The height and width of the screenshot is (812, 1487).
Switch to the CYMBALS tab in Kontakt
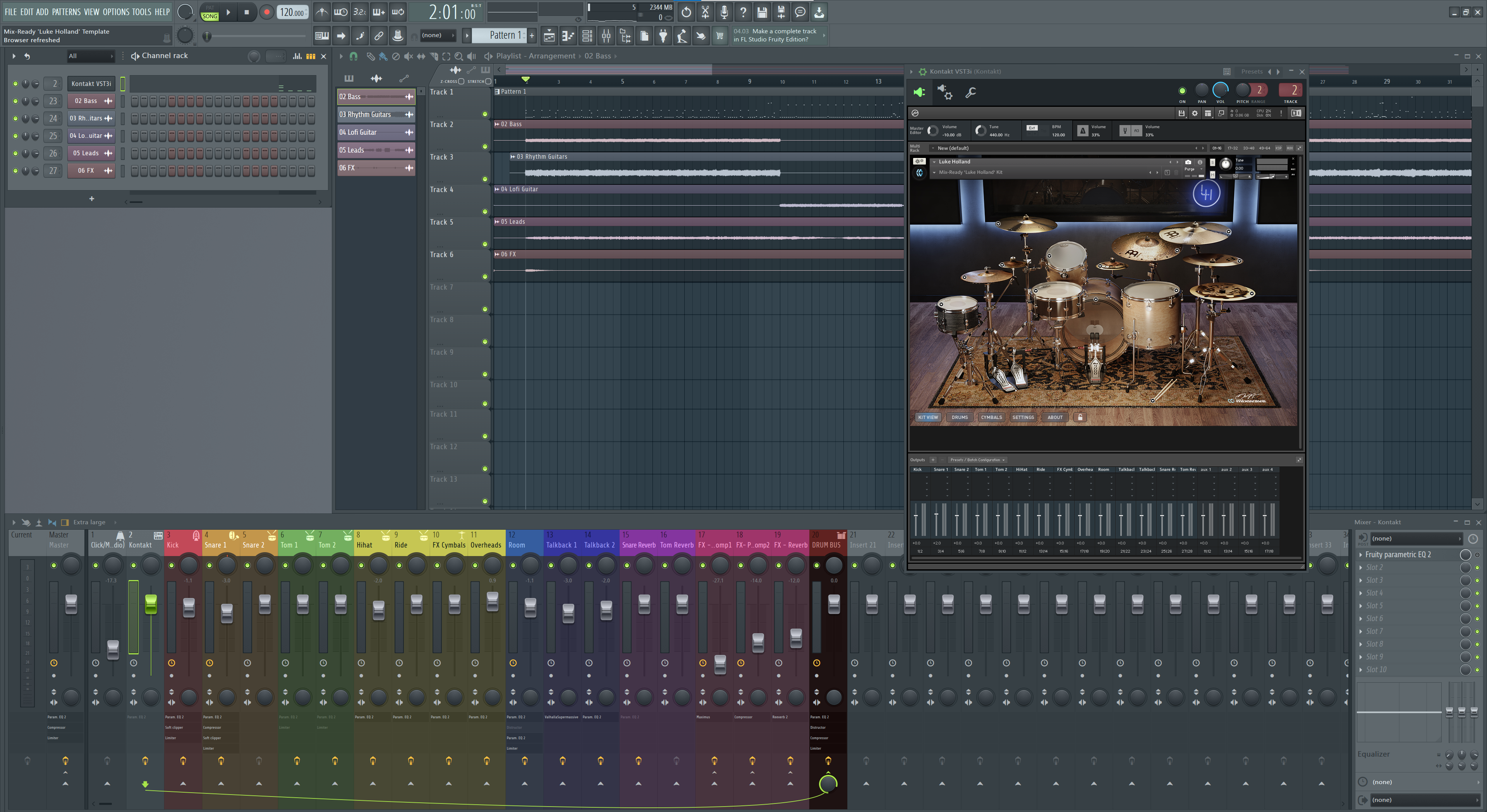click(991, 417)
